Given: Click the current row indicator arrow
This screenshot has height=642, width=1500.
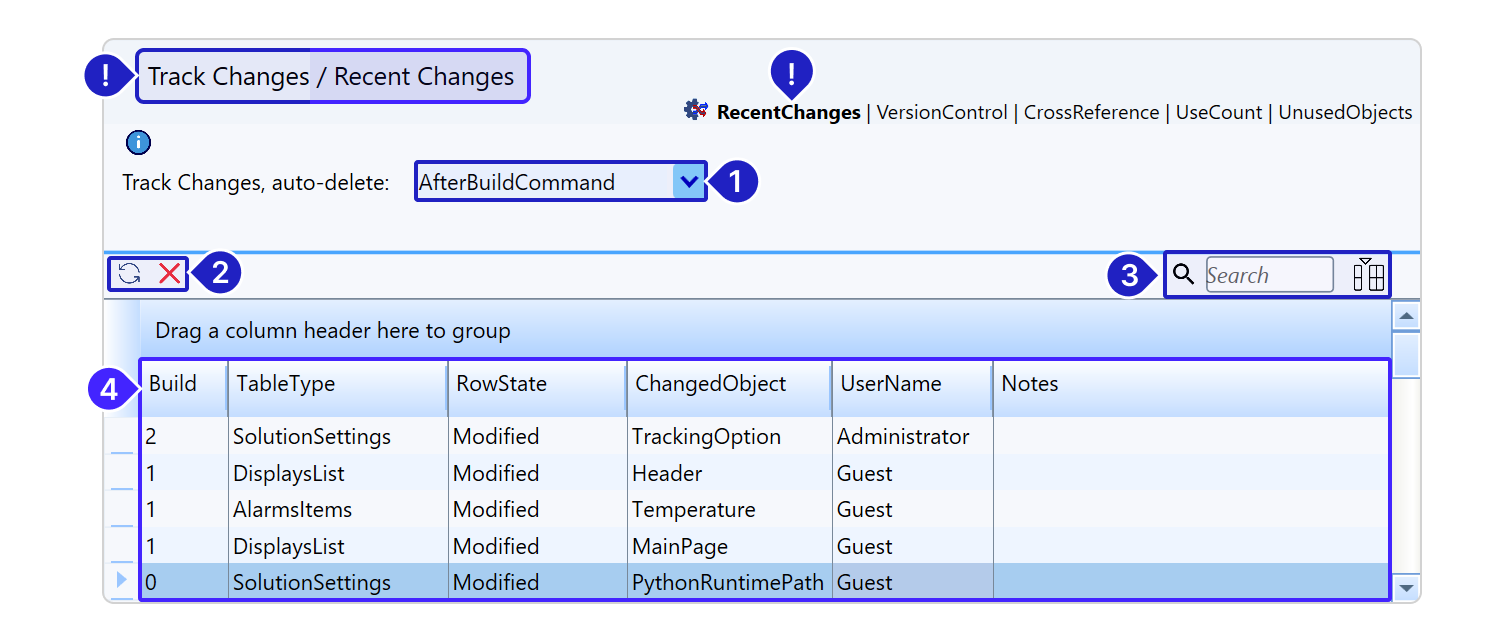Looking at the screenshot, I should (x=122, y=580).
